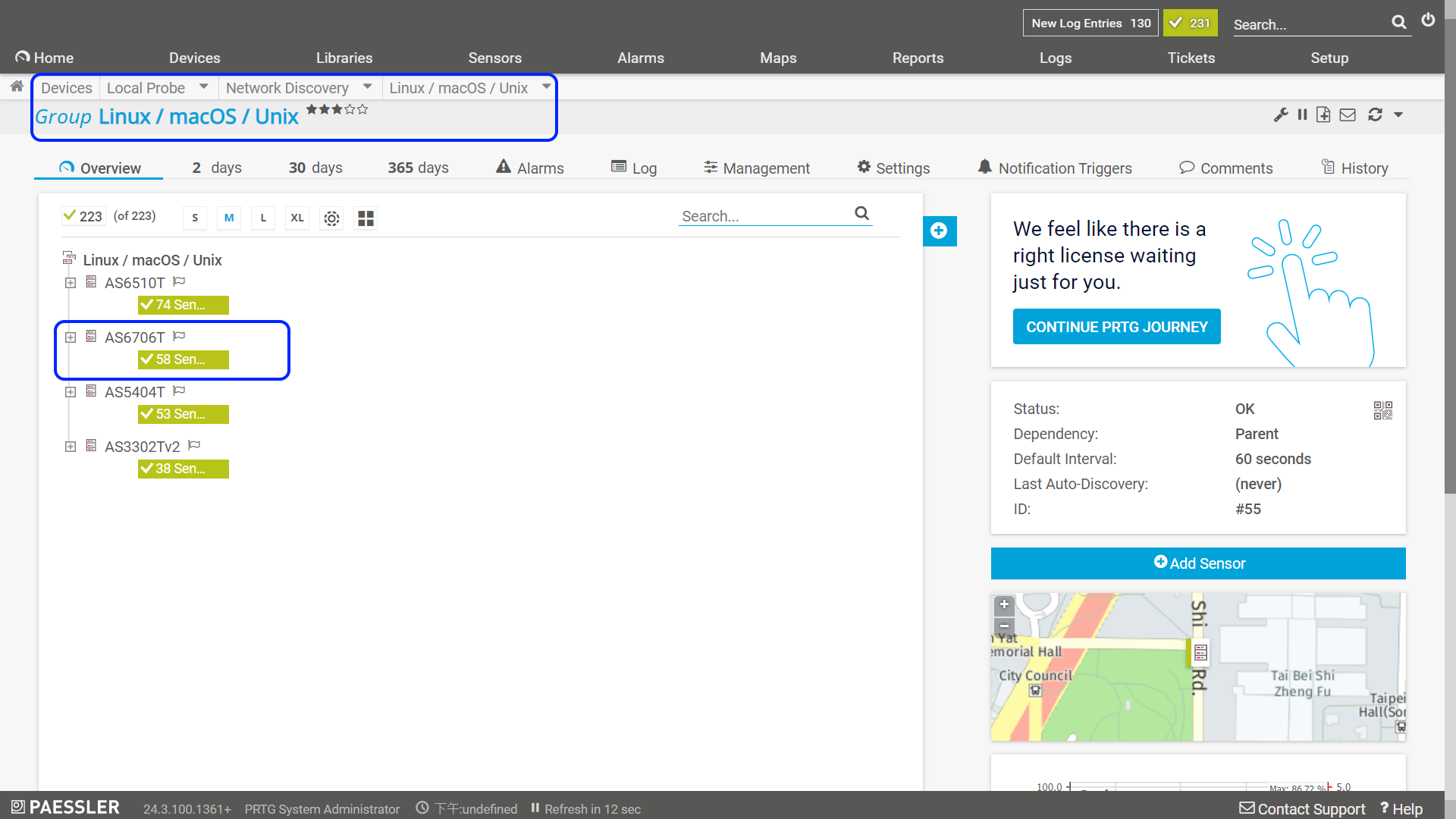Click the geo map thumbnail
Viewport: 1456px width, 819px height.
pos(1198,667)
